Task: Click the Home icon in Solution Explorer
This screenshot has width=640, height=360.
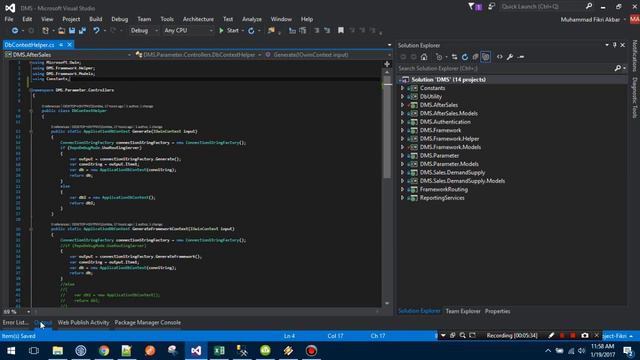Action: [424, 57]
